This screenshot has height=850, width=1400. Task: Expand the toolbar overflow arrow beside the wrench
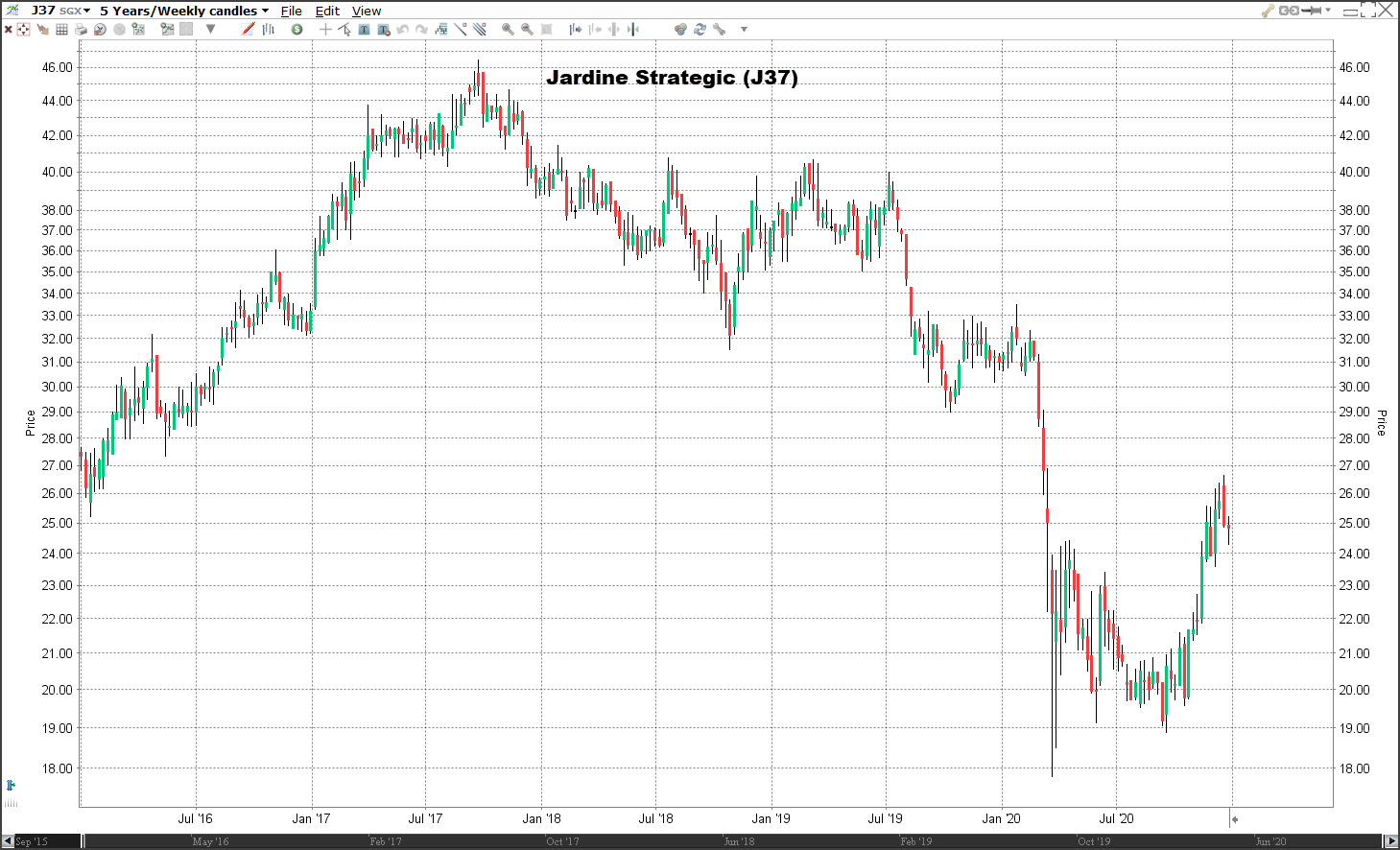[x=744, y=29]
